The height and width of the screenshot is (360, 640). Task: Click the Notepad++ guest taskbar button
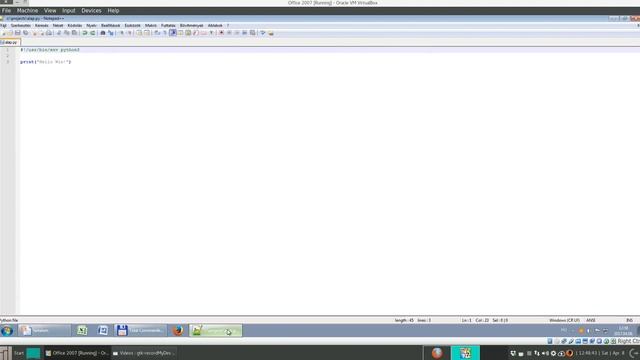[216, 331]
